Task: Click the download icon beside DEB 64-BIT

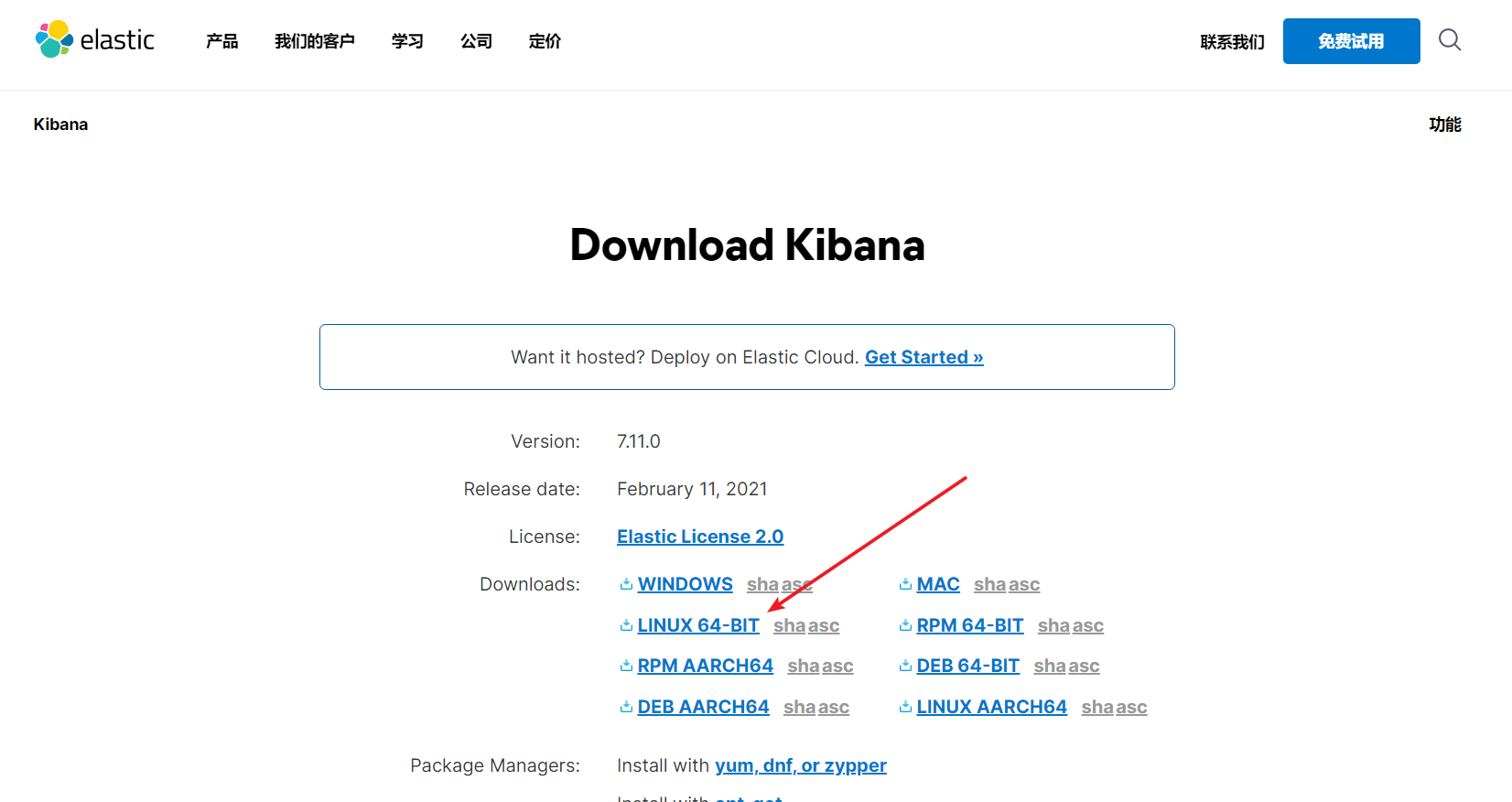Action: 905,666
